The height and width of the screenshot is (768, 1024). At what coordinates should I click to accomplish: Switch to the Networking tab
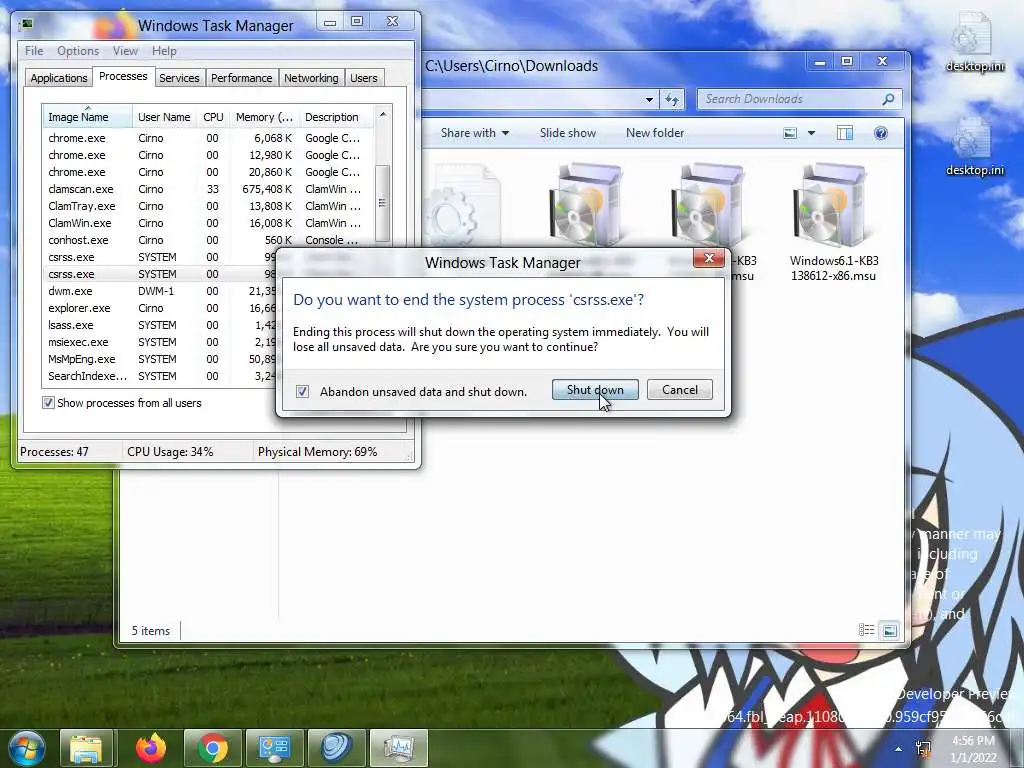[x=311, y=78]
